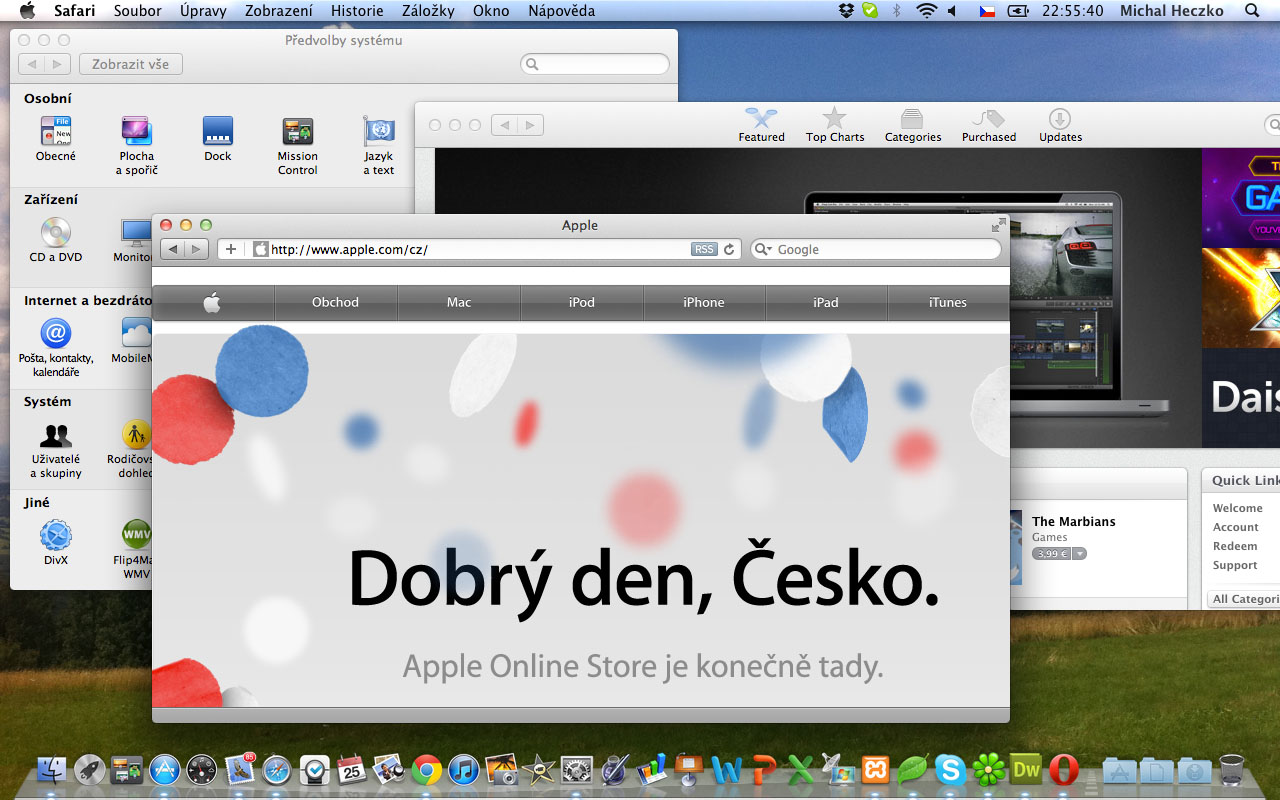
Task: Open Jazyk a text preferences
Action: (x=379, y=146)
